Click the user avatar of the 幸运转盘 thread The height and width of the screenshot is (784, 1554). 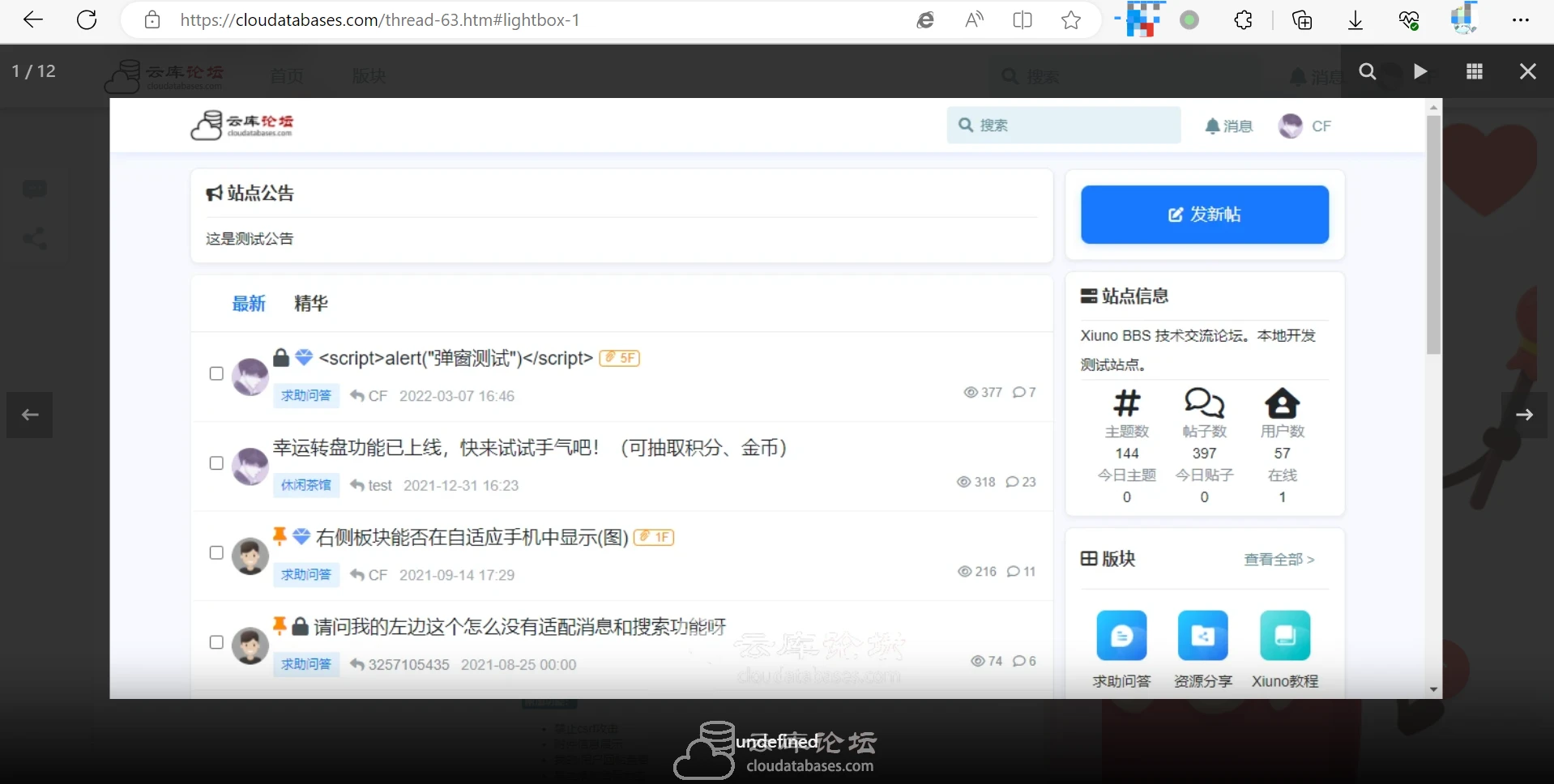250,467
